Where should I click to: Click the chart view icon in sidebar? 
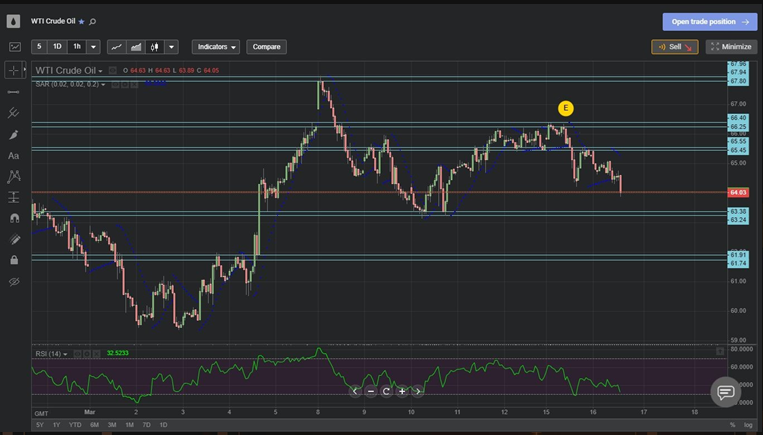pyautogui.click(x=15, y=47)
